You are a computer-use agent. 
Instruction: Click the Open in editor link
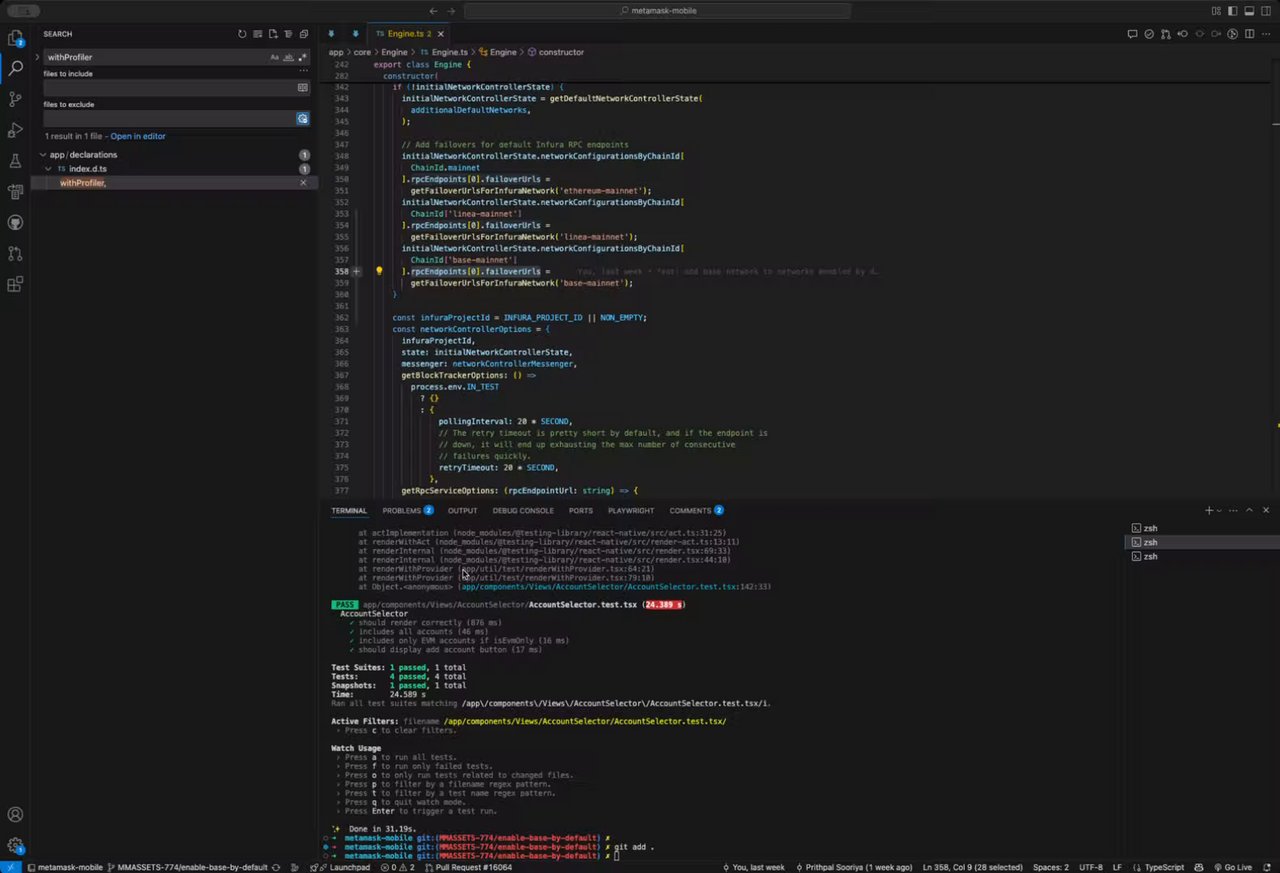[138, 136]
